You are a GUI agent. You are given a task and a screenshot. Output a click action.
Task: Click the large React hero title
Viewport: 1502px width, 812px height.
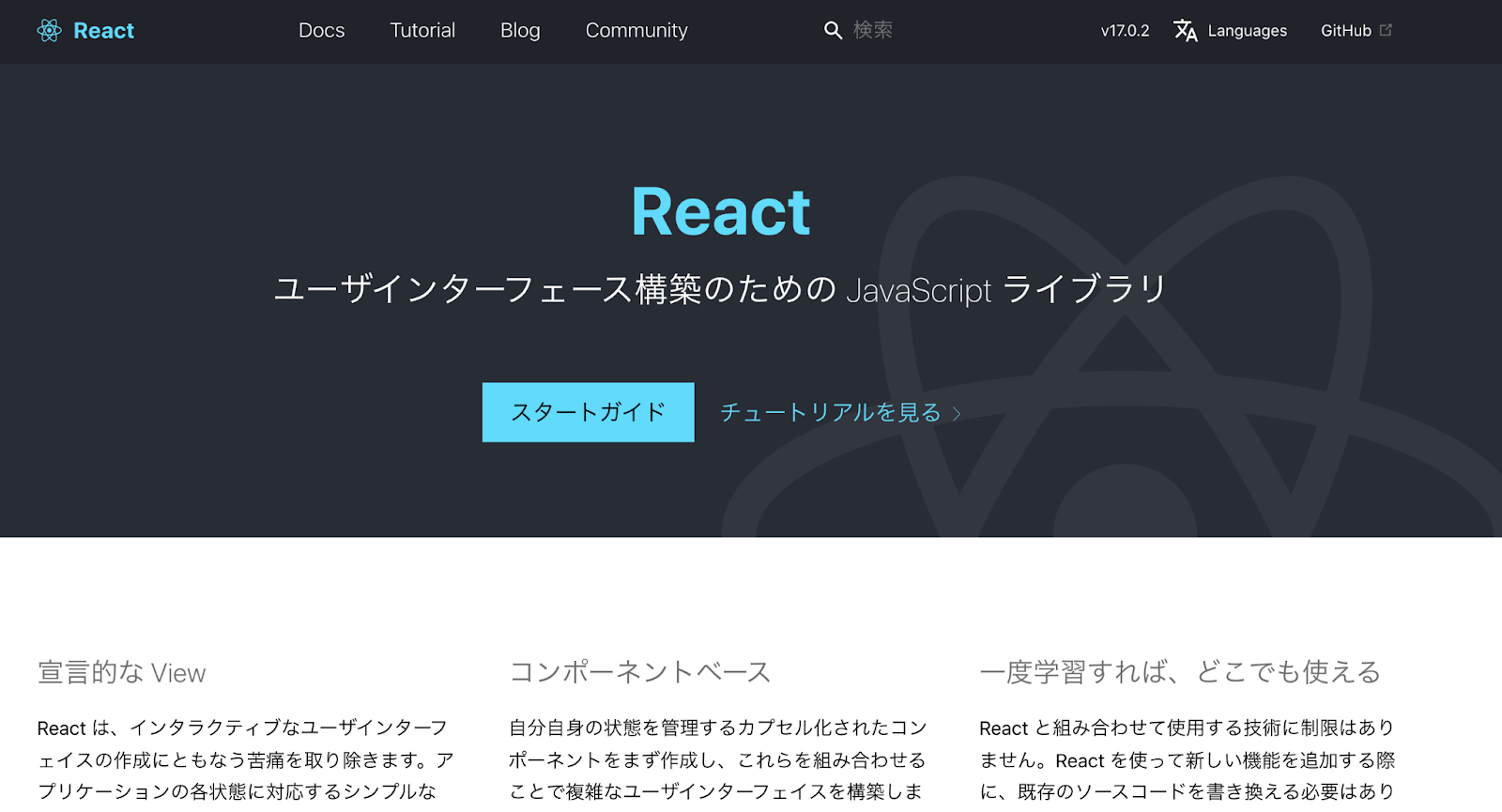(x=720, y=212)
